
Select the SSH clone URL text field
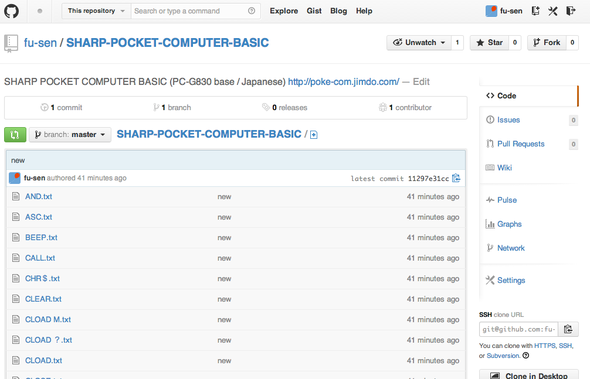click(519, 329)
